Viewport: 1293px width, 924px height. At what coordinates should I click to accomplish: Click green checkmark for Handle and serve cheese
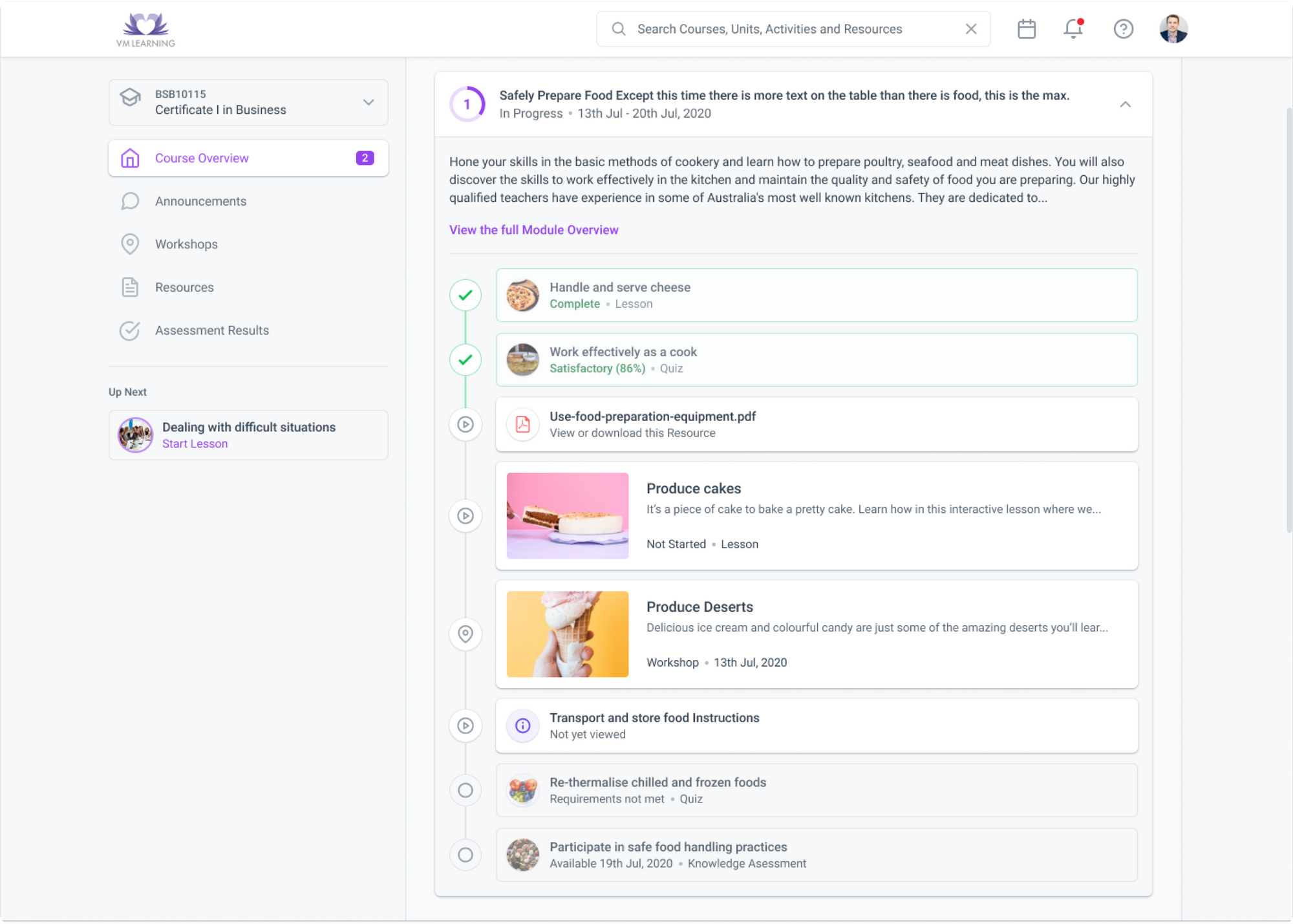click(465, 295)
